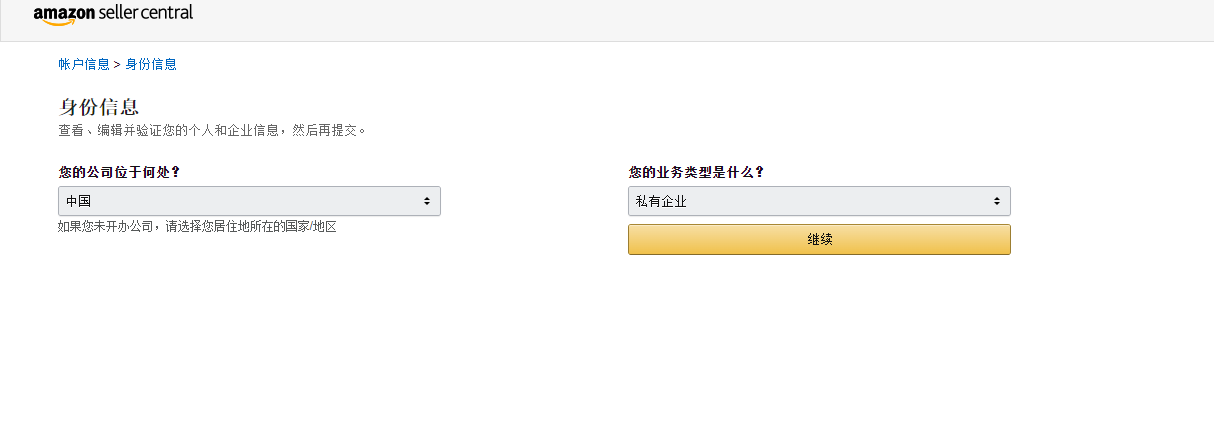Click the 'seller central' wordmark text

point(146,13)
